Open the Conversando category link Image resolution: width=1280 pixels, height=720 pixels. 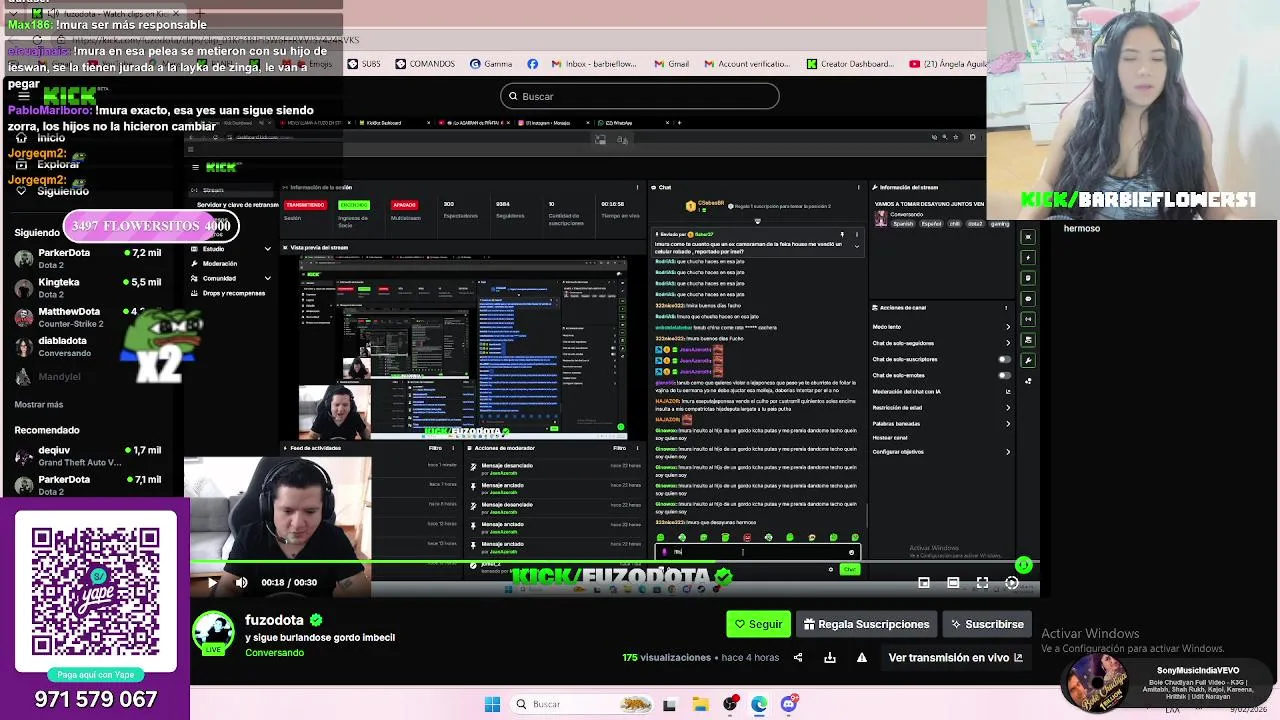coord(274,652)
